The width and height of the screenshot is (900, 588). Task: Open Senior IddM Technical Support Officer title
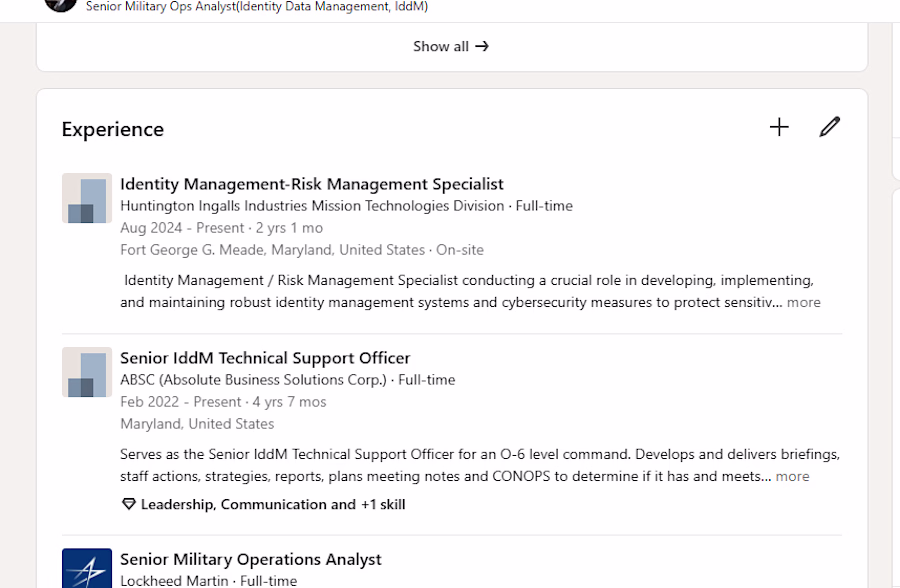tap(265, 358)
